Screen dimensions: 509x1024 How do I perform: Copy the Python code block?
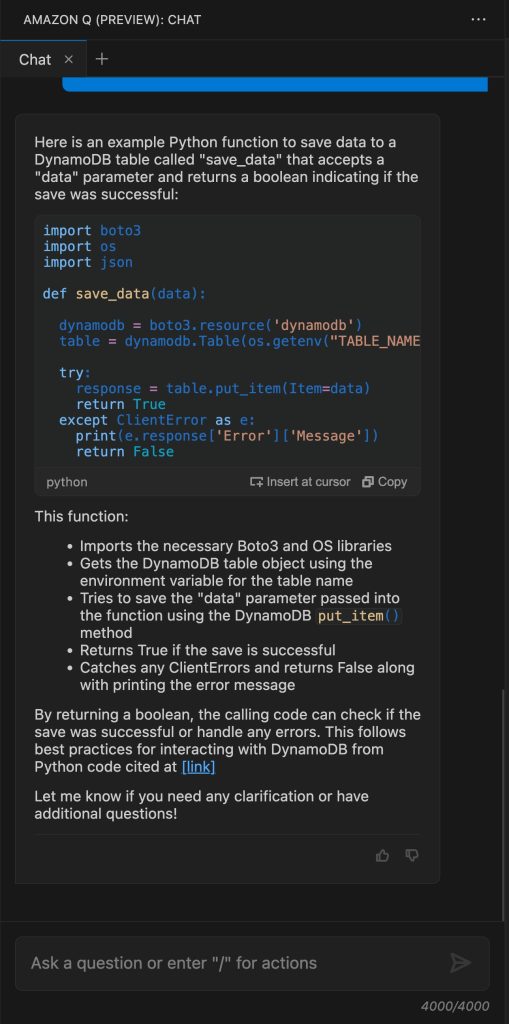(385, 482)
